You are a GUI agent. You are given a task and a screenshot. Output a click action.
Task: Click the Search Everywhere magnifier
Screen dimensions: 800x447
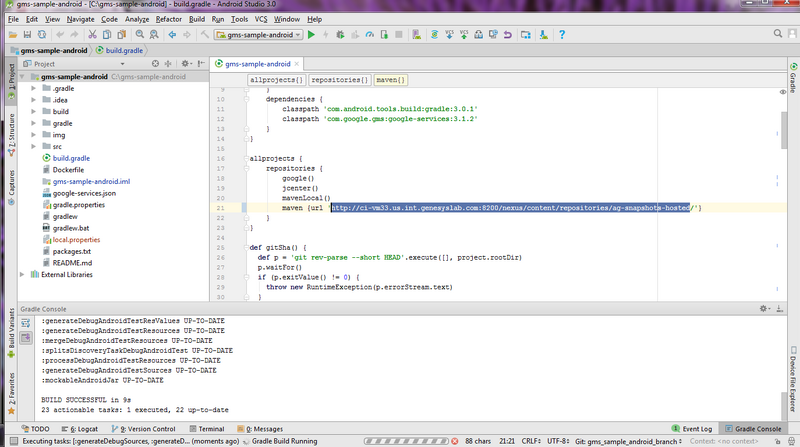pyautogui.click(x=778, y=34)
